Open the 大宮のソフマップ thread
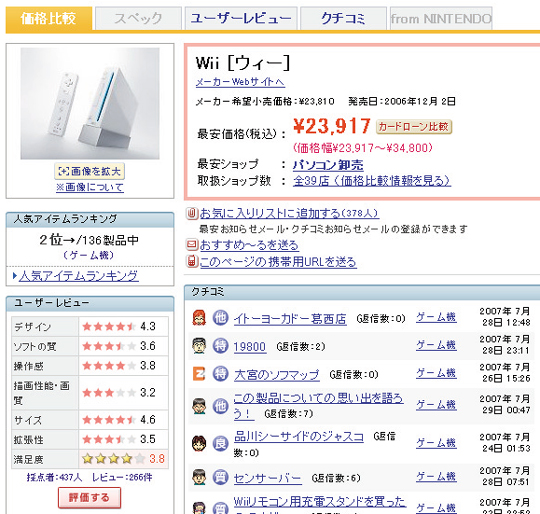This screenshot has width=540, height=514. click(277, 375)
